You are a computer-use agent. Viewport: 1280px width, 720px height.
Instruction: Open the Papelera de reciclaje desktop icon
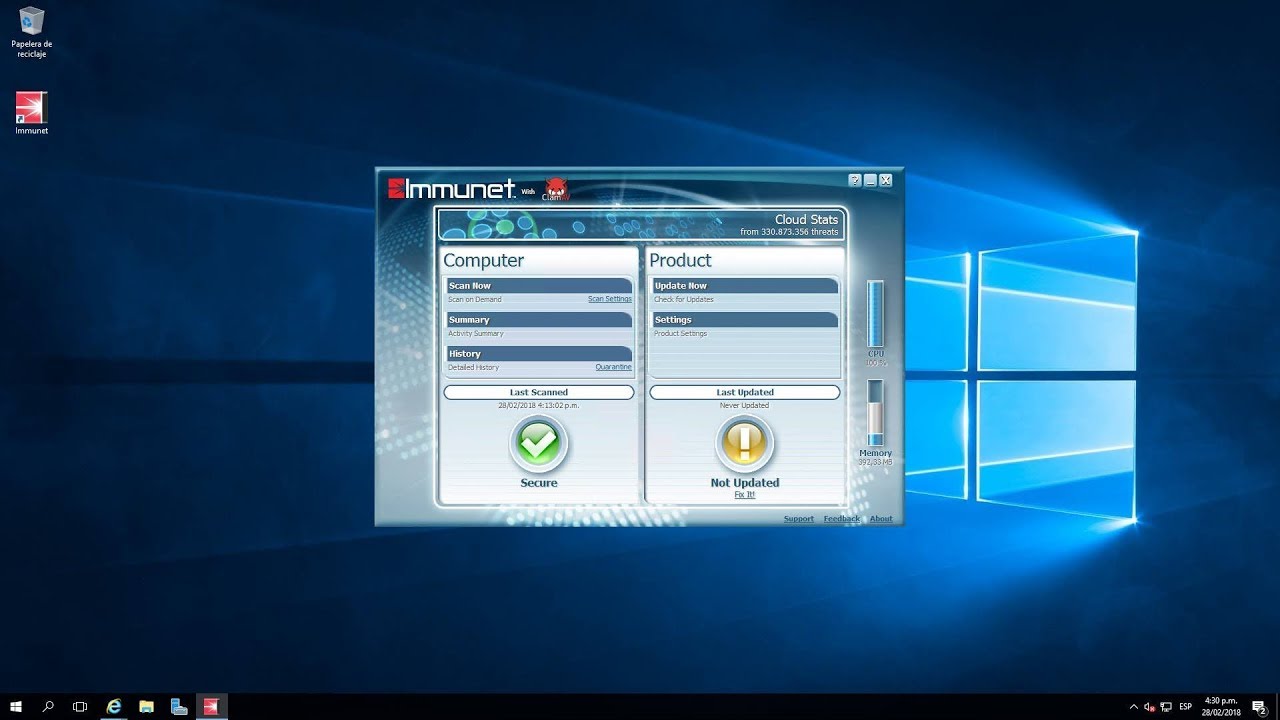[32, 32]
